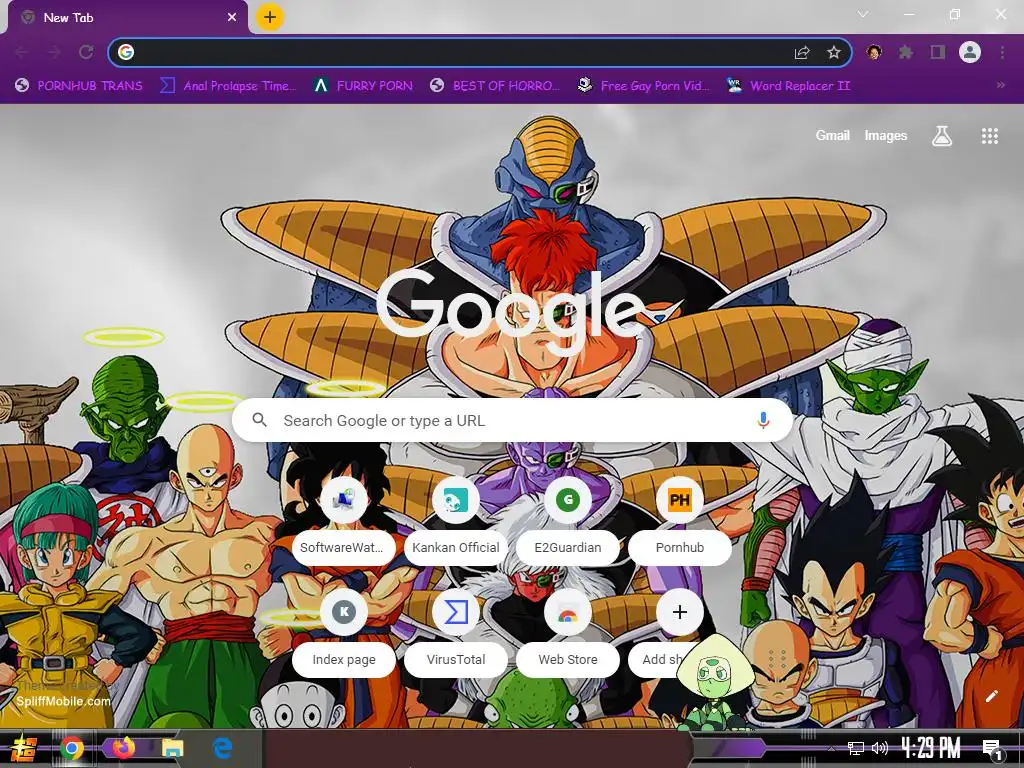The image size is (1024, 768).
Task: Toggle the browser side panel
Action: coord(938,52)
